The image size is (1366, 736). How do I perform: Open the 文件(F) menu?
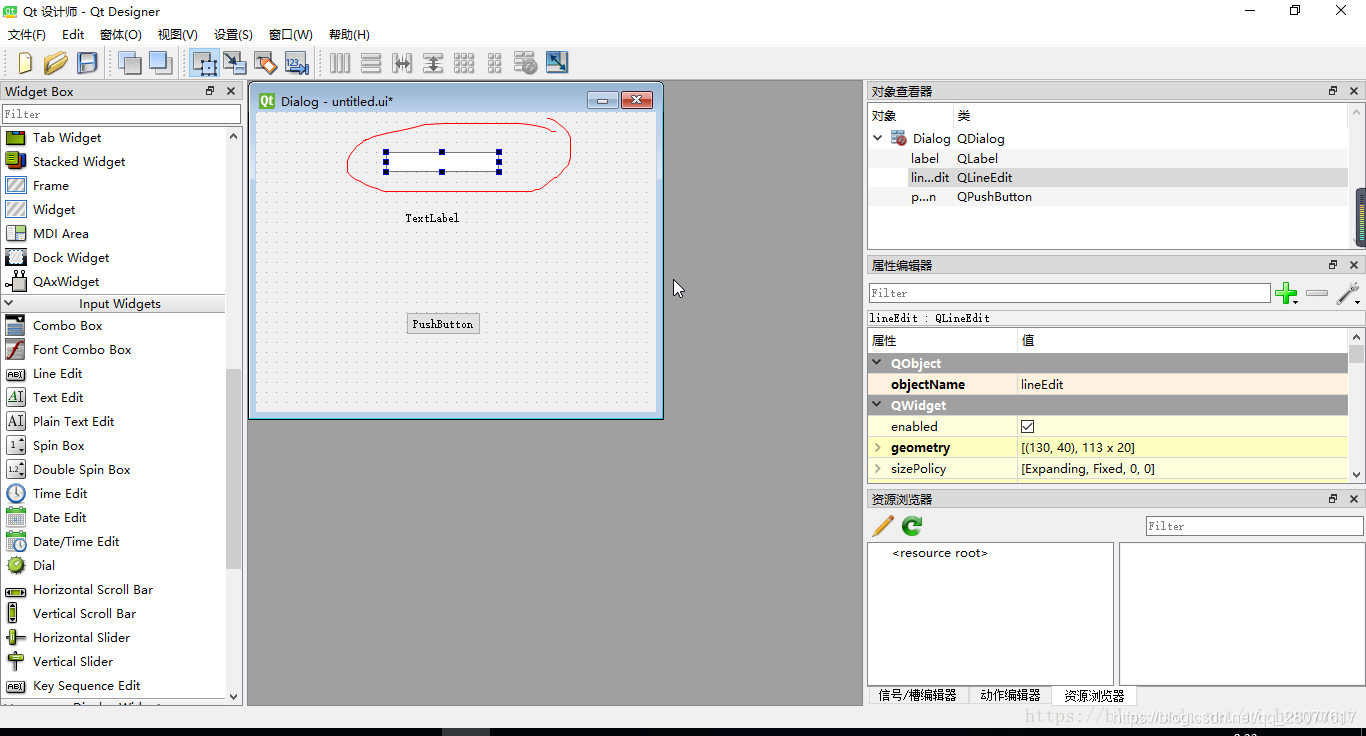point(26,34)
